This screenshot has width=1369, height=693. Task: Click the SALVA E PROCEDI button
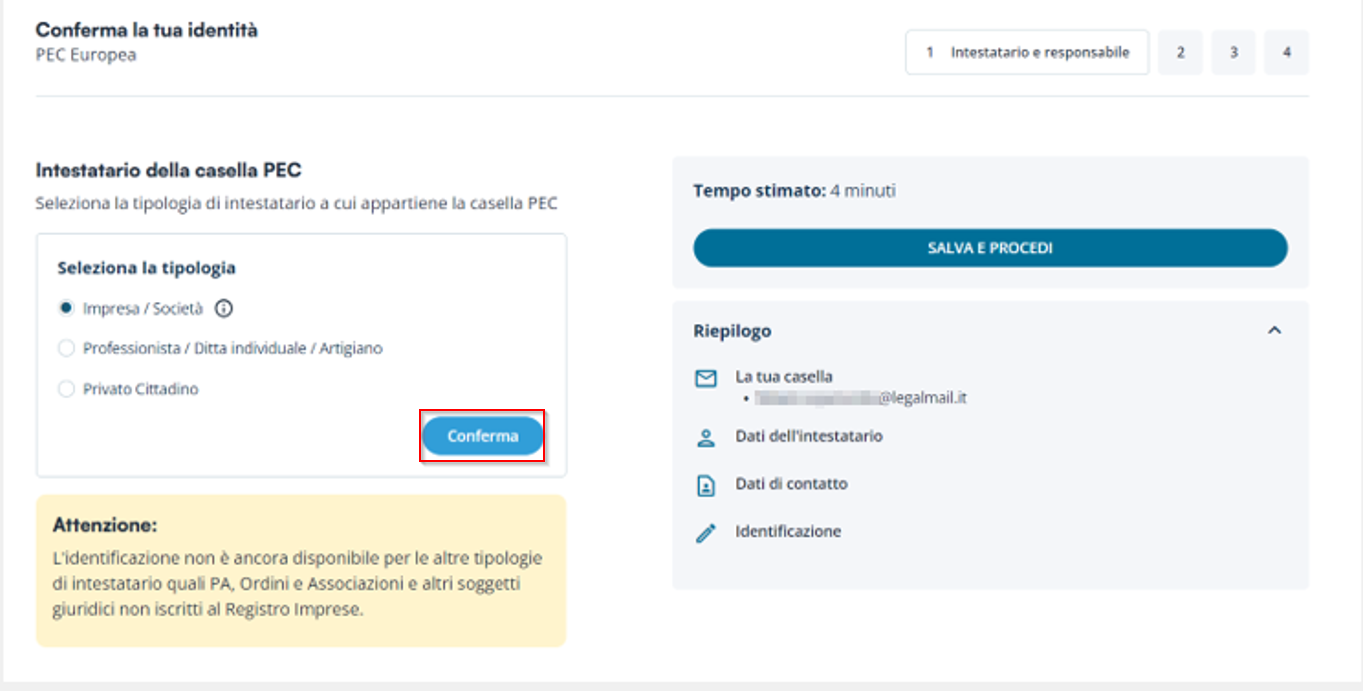[x=990, y=248]
